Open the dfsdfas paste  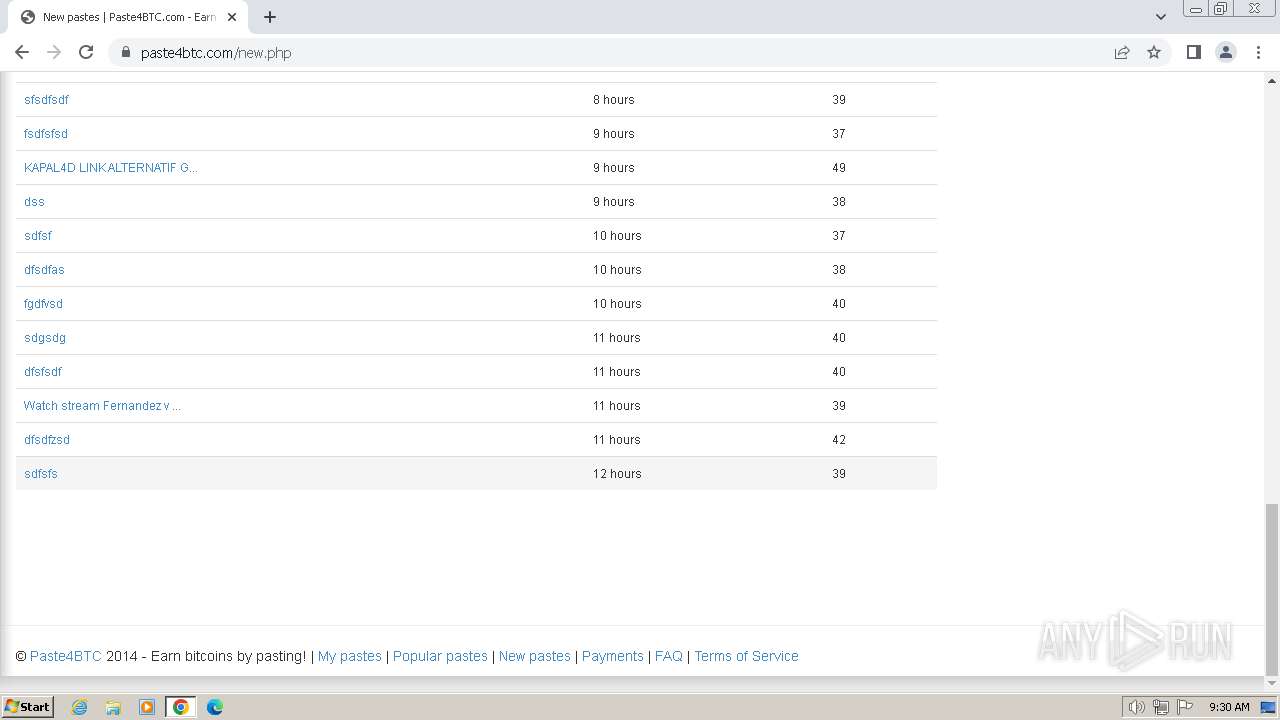[x=44, y=270]
